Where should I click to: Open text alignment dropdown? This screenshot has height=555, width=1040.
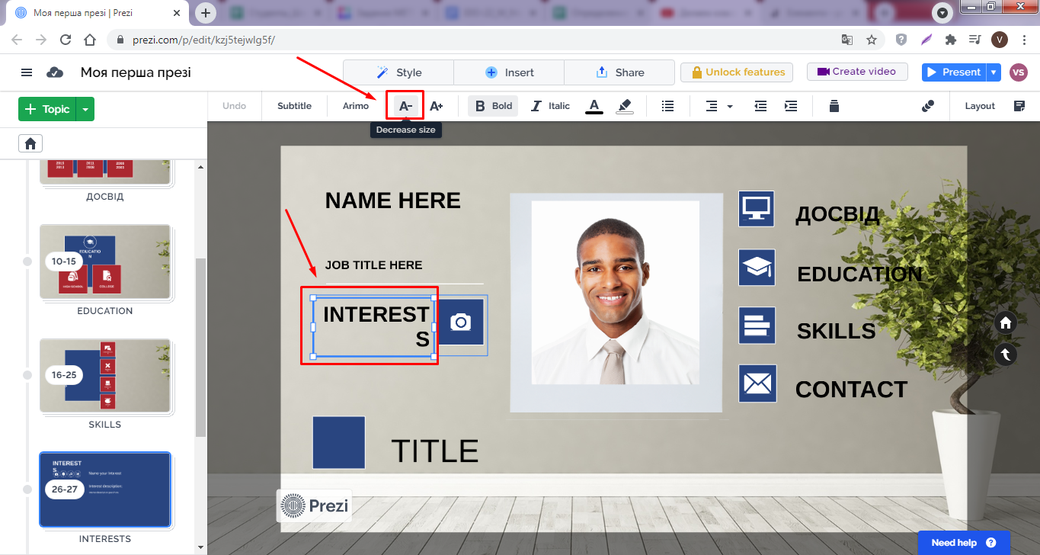tap(719, 105)
